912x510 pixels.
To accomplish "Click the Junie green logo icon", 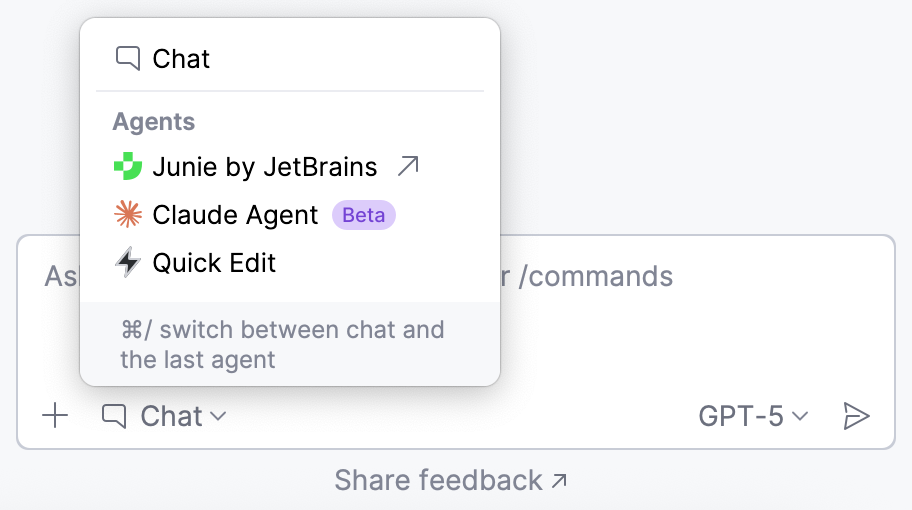I will (x=128, y=167).
